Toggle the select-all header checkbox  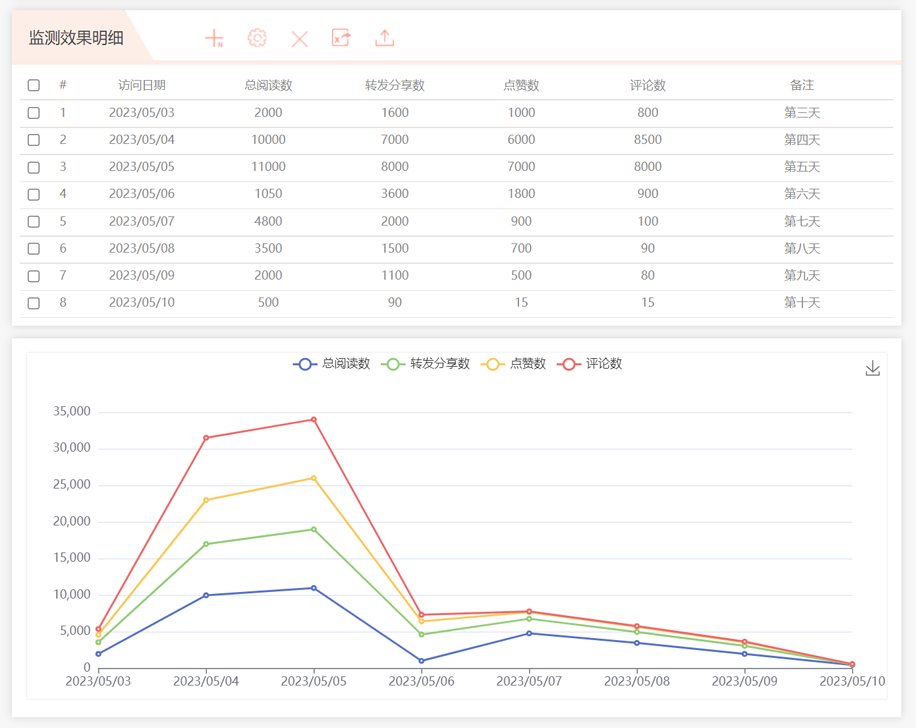[x=34, y=85]
